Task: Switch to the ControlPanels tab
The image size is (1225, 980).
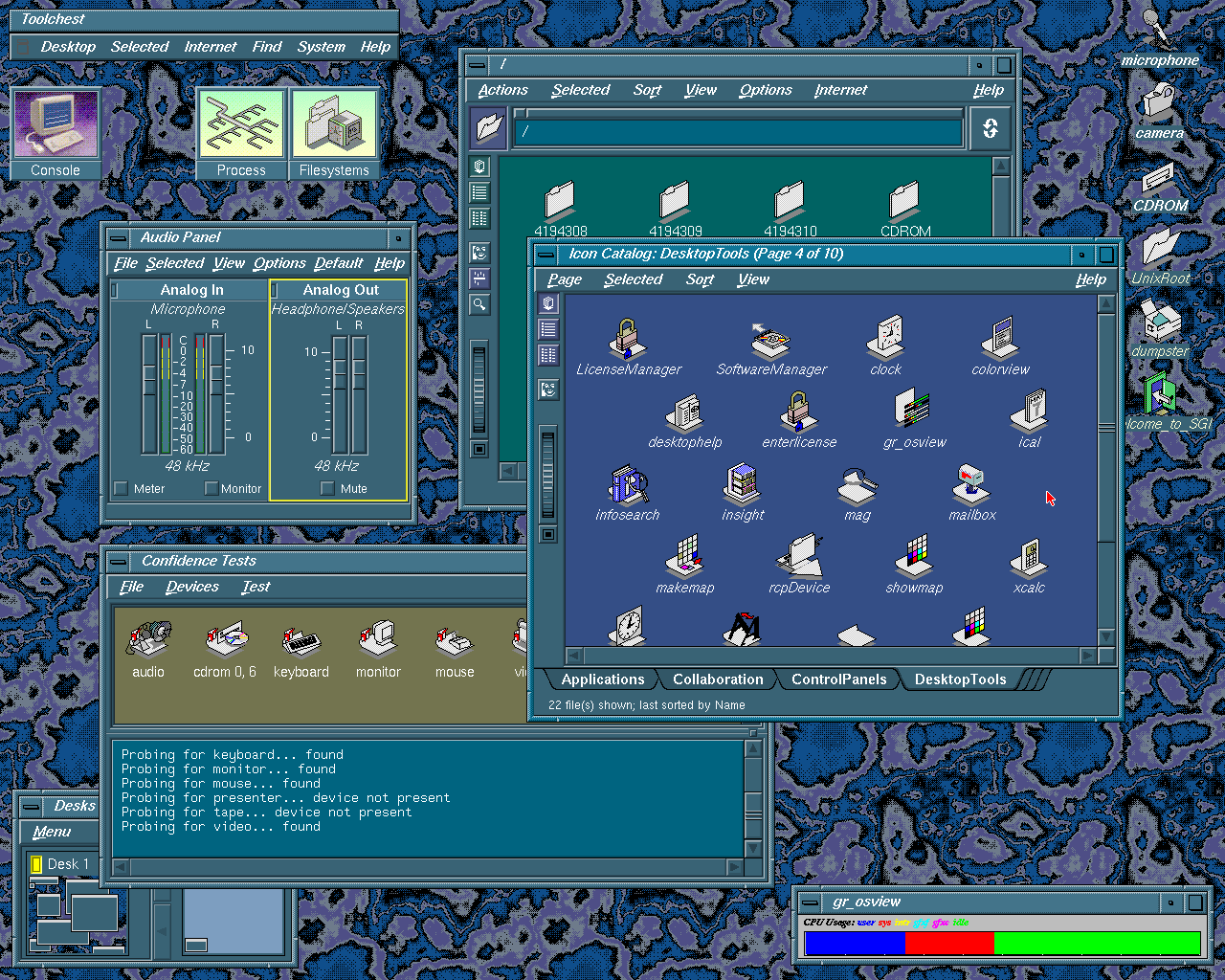Action: pos(838,679)
